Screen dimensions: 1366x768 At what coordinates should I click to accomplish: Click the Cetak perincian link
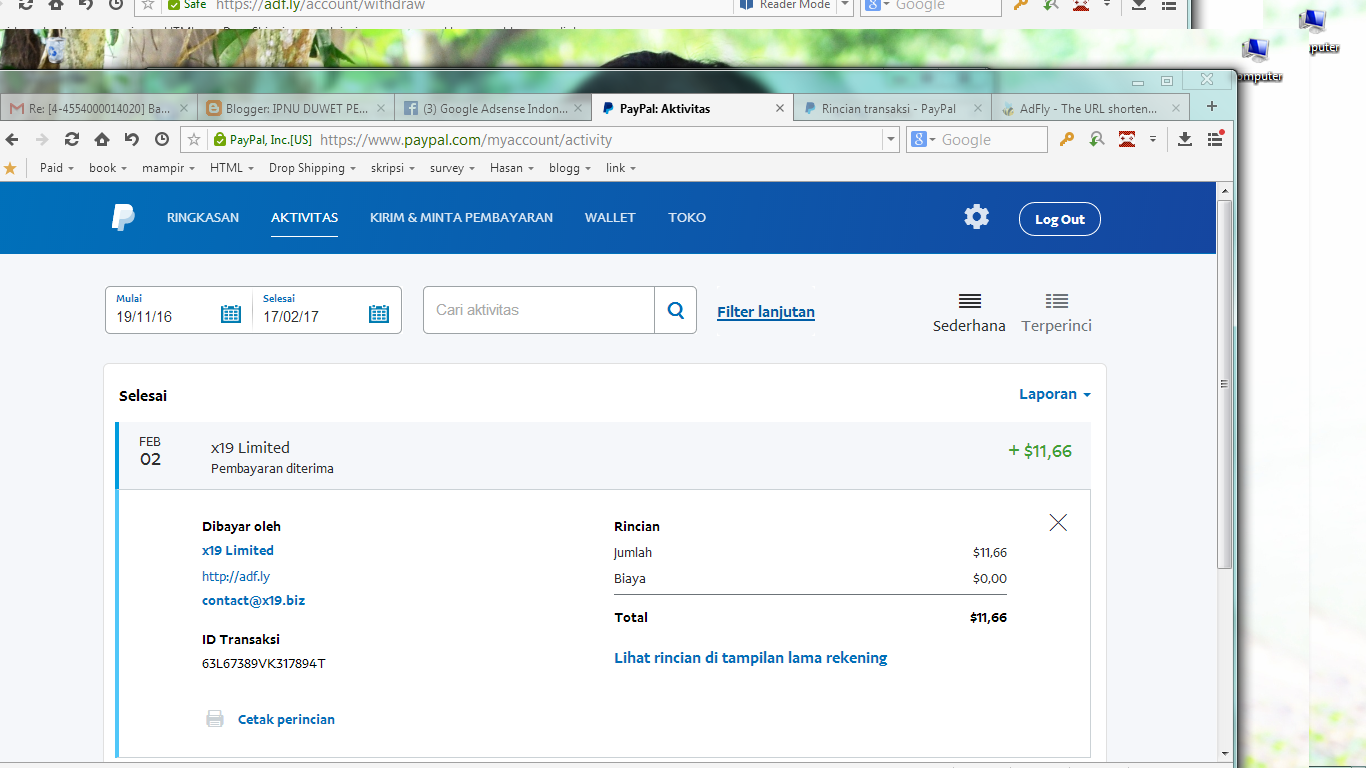coord(286,719)
